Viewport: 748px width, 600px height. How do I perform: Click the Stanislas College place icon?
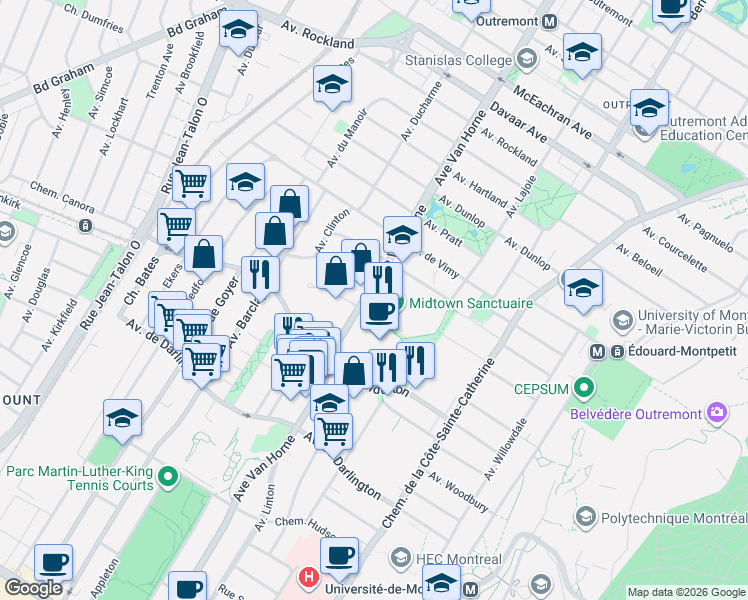click(x=527, y=60)
